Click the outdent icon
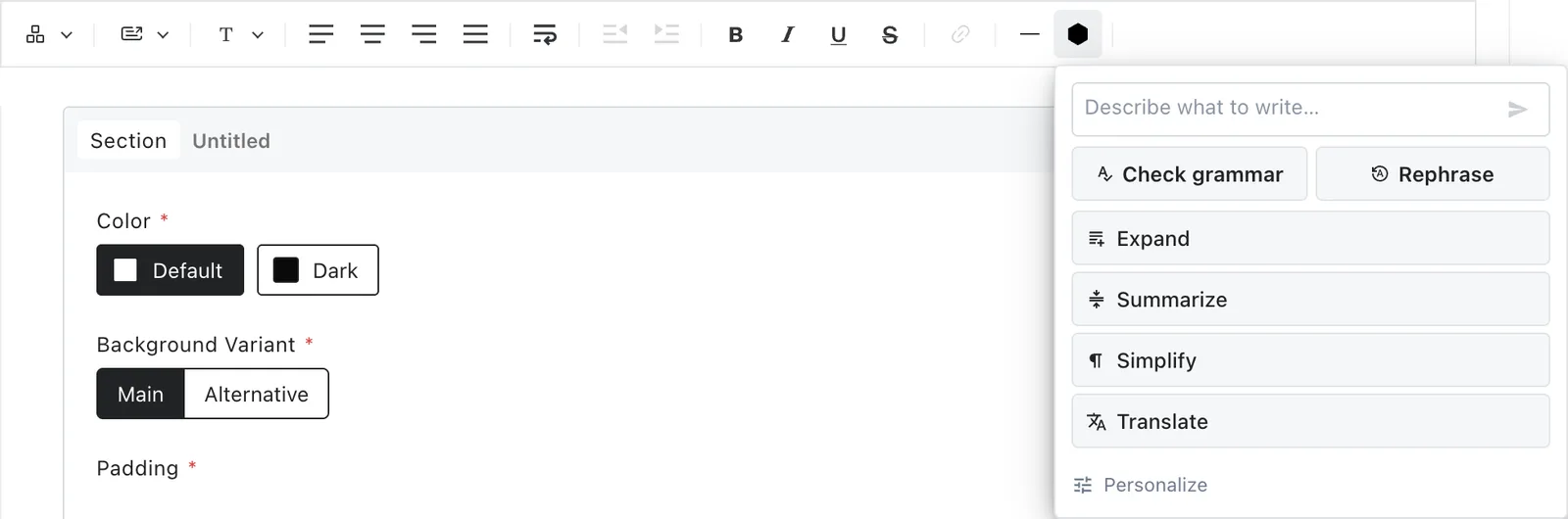This screenshot has width=1568, height=519. pos(614,34)
